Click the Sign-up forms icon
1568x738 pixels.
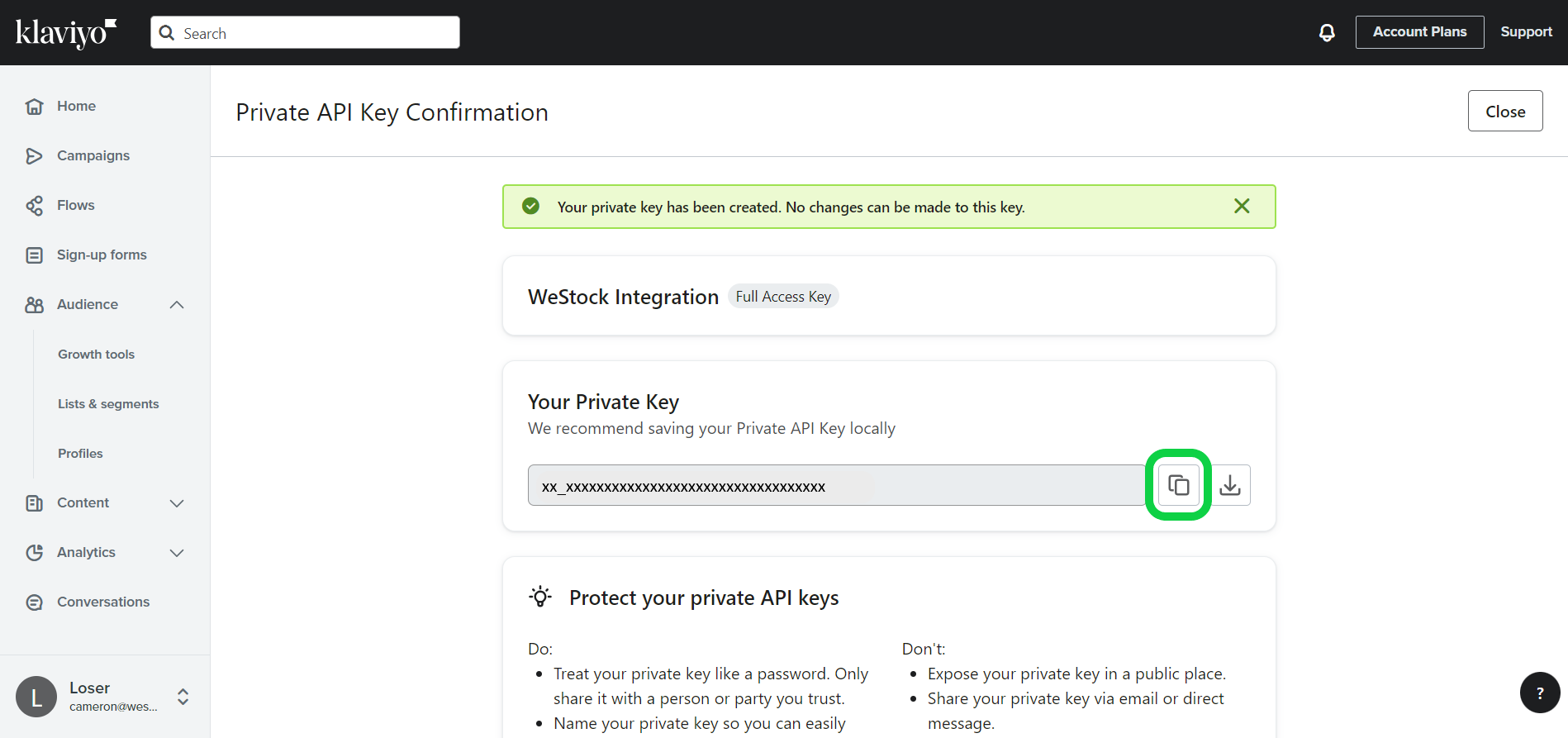click(x=34, y=255)
